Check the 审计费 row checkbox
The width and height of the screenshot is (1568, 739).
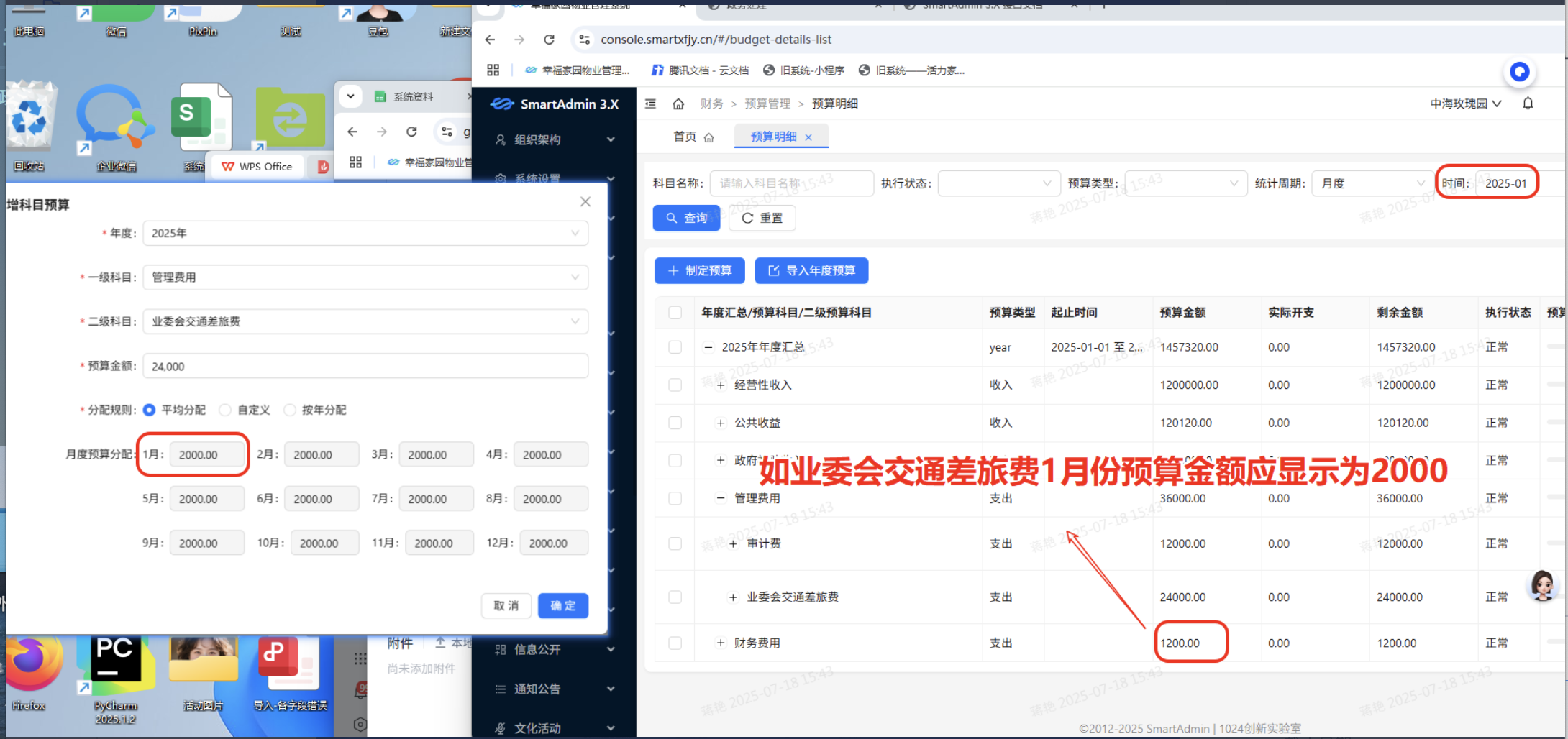pos(675,543)
